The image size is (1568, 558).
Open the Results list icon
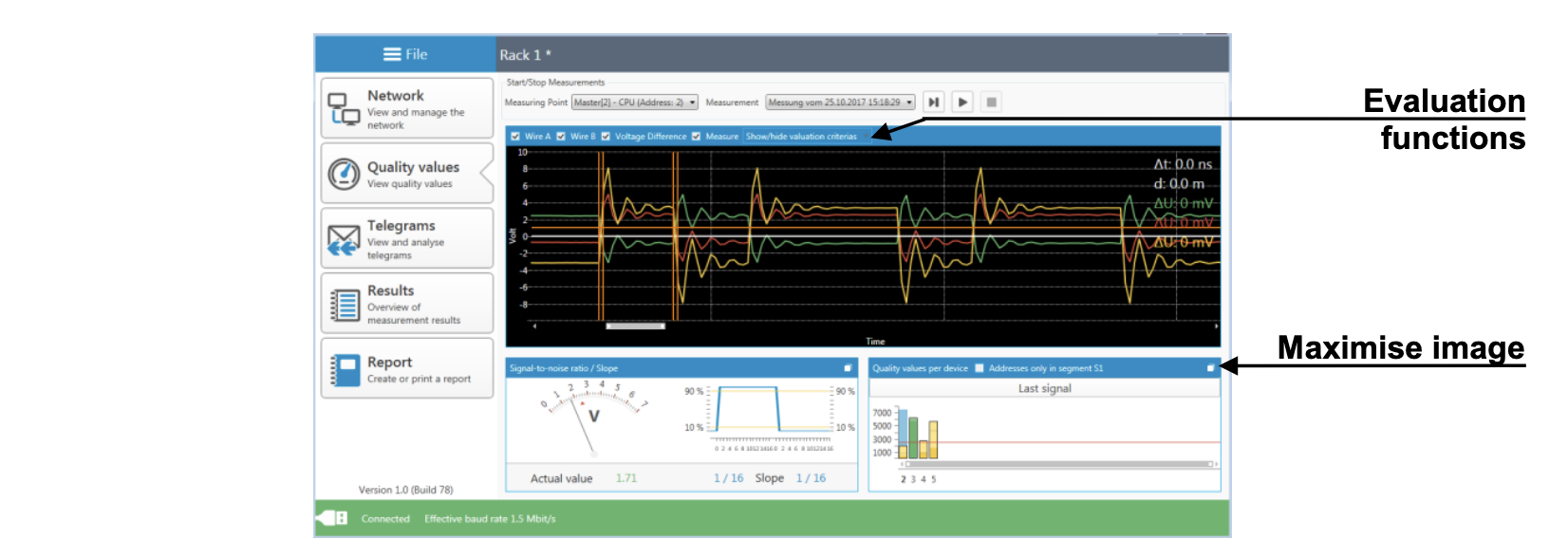pos(343,305)
